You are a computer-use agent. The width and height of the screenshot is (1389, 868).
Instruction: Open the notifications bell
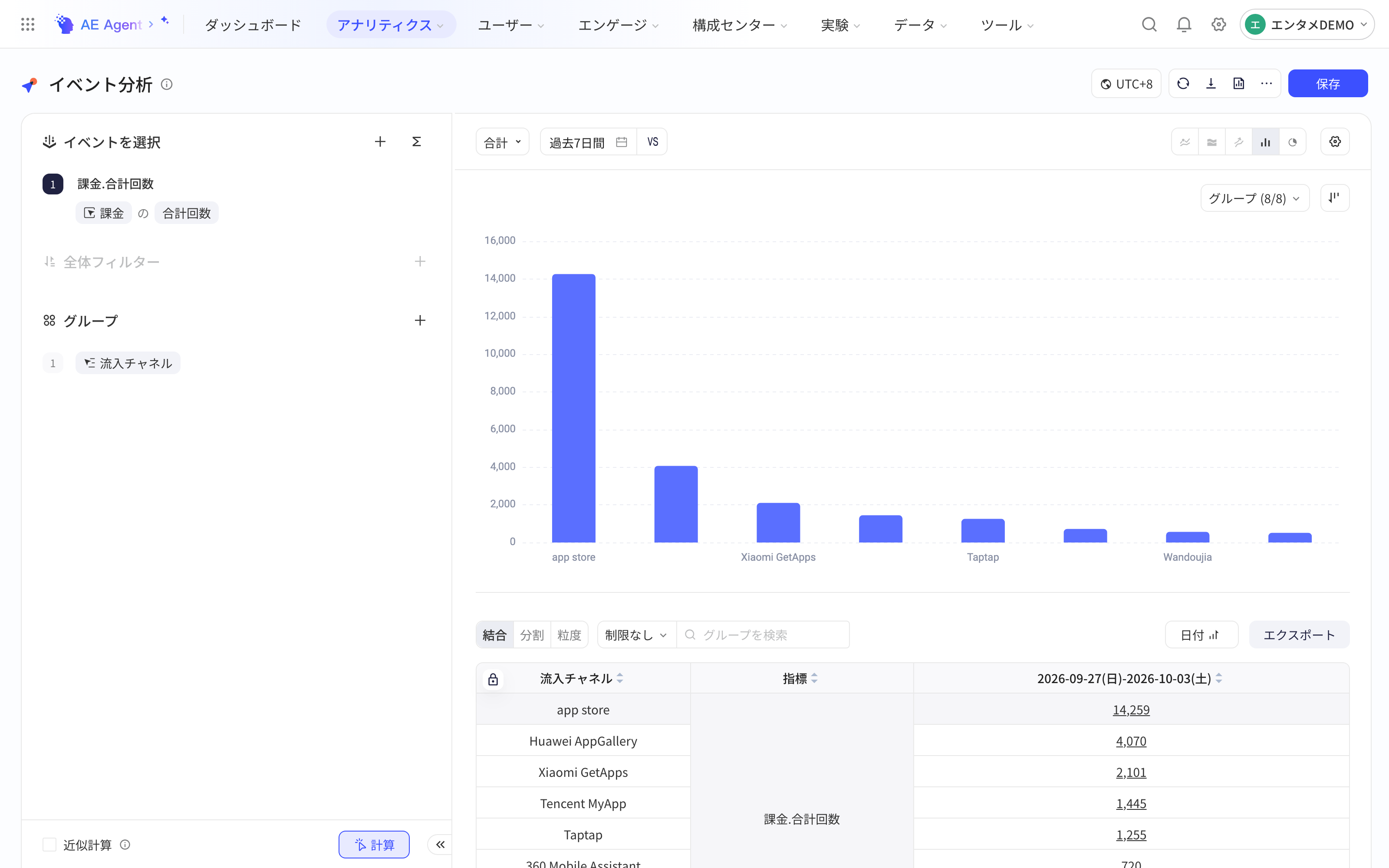pyautogui.click(x=1184, y=25)
